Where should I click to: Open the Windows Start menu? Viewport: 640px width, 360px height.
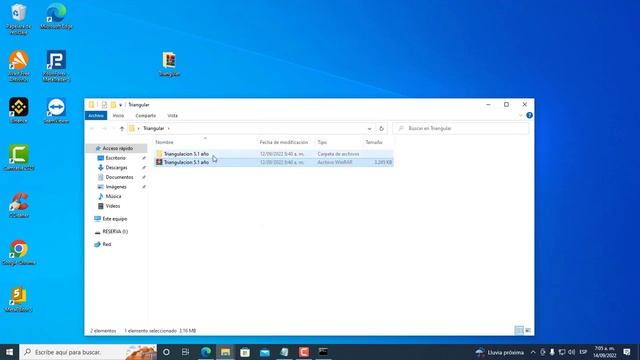coord(9,352)
